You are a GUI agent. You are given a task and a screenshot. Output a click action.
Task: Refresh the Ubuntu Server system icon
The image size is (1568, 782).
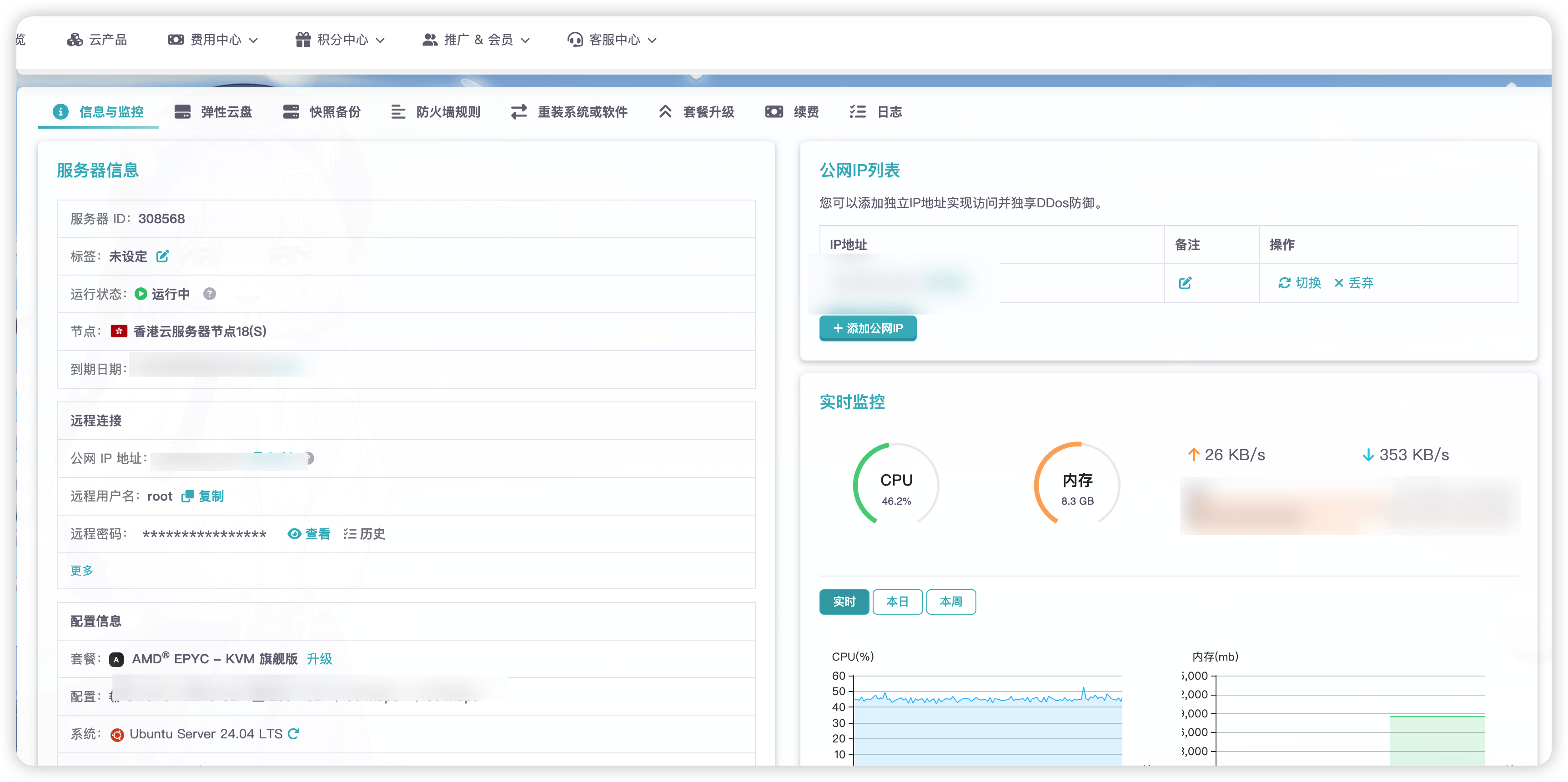tap(293, 734)
